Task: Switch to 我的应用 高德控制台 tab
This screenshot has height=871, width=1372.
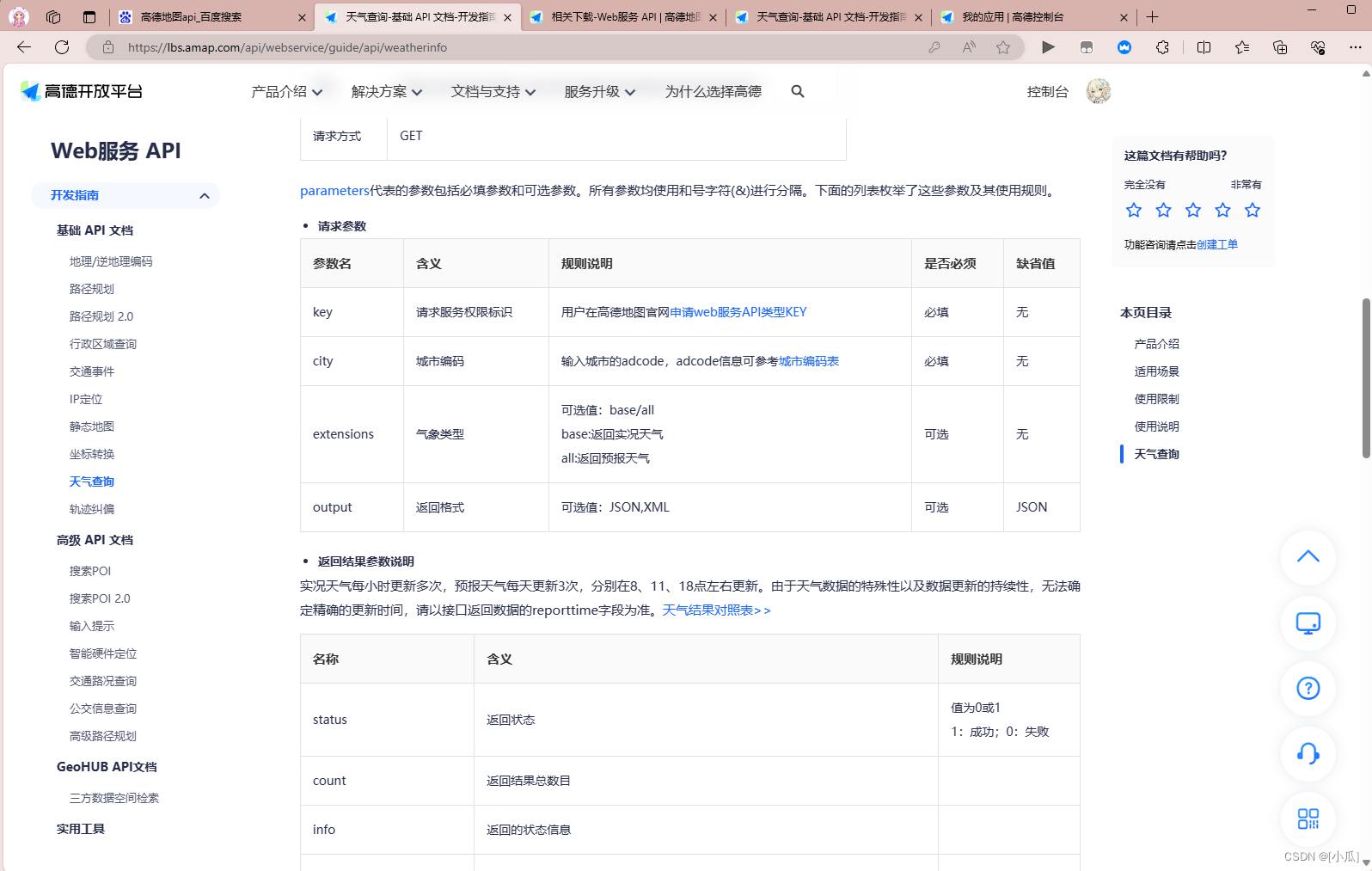Action: pos(1035,17)
